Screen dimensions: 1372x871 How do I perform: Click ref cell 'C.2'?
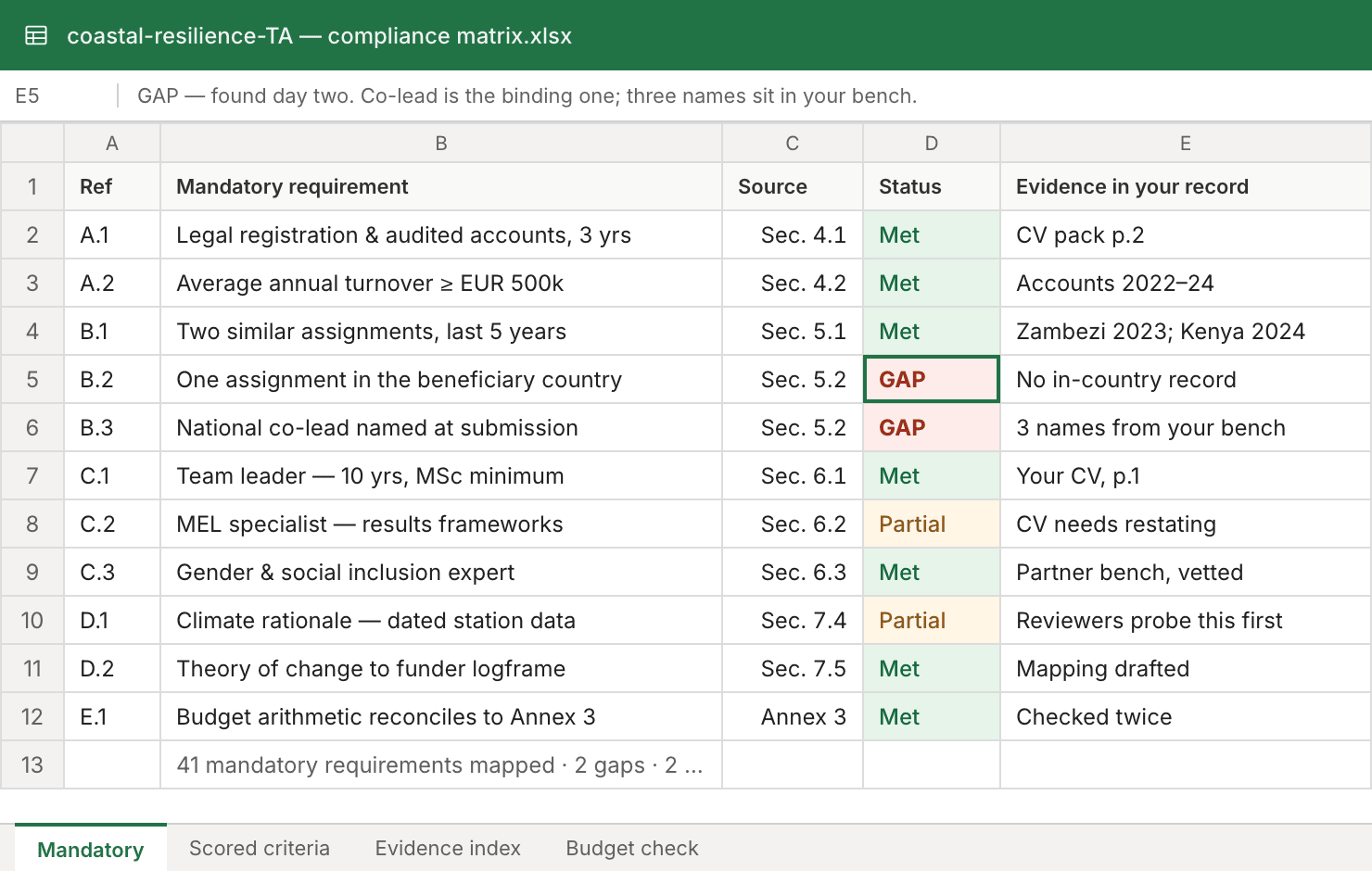tap(112, 524)
